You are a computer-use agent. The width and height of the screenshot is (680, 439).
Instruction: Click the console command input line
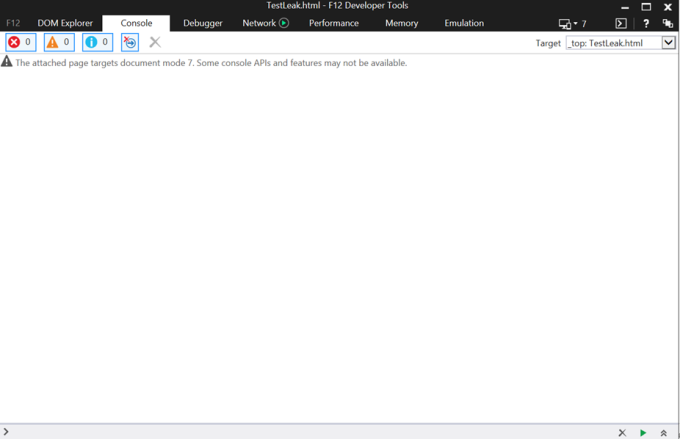point(308,432)
